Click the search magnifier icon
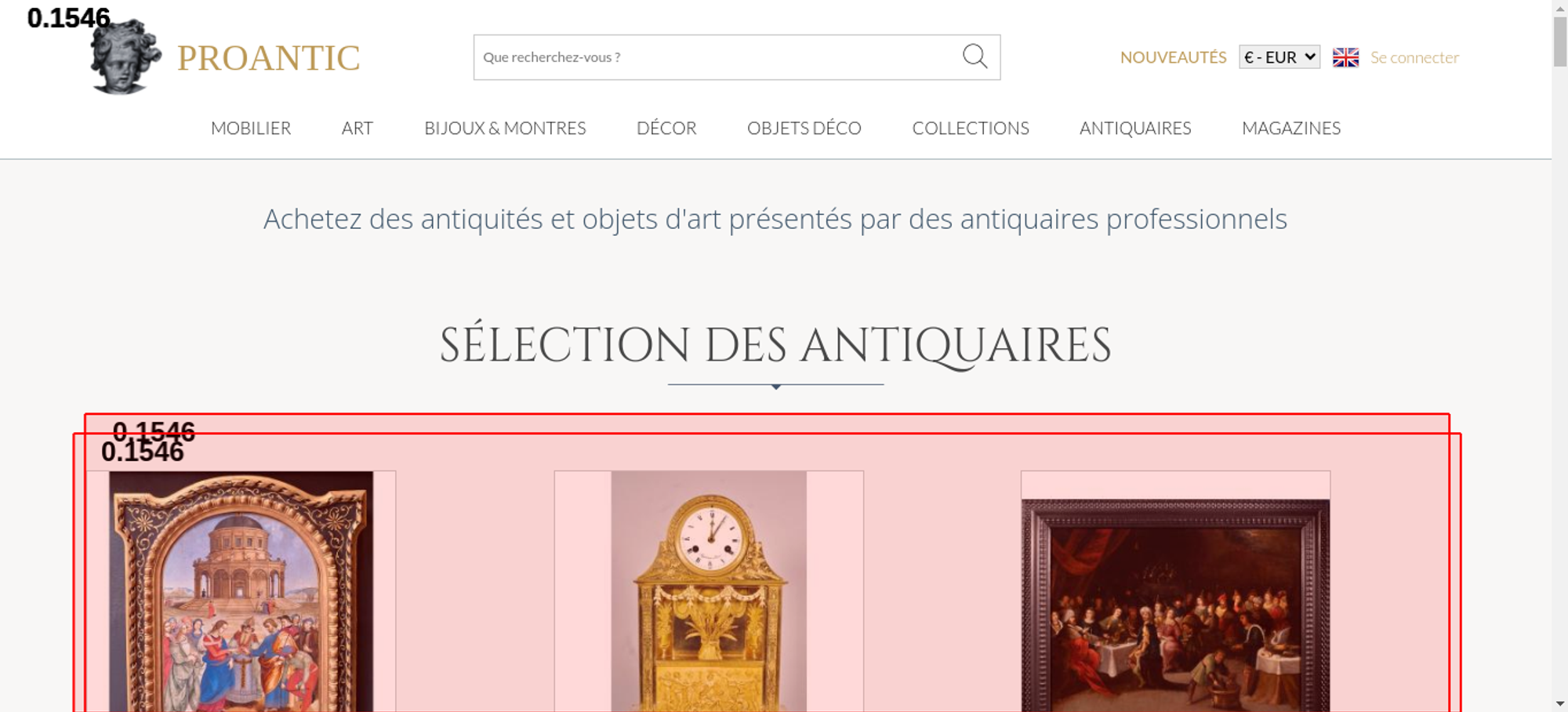 tap(975, 56)
